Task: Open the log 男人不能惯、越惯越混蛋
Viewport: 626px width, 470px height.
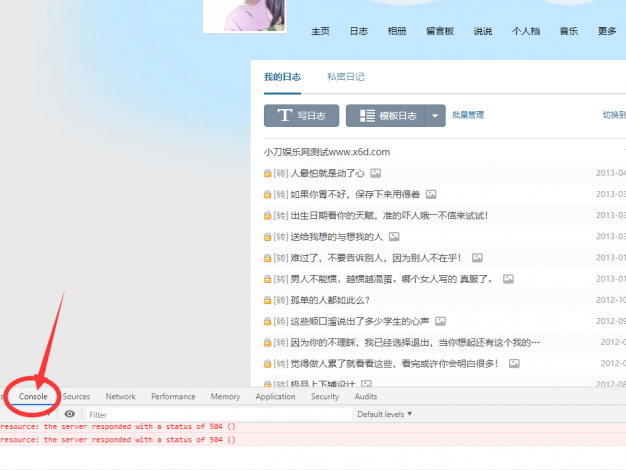Action: pos(391,279)
